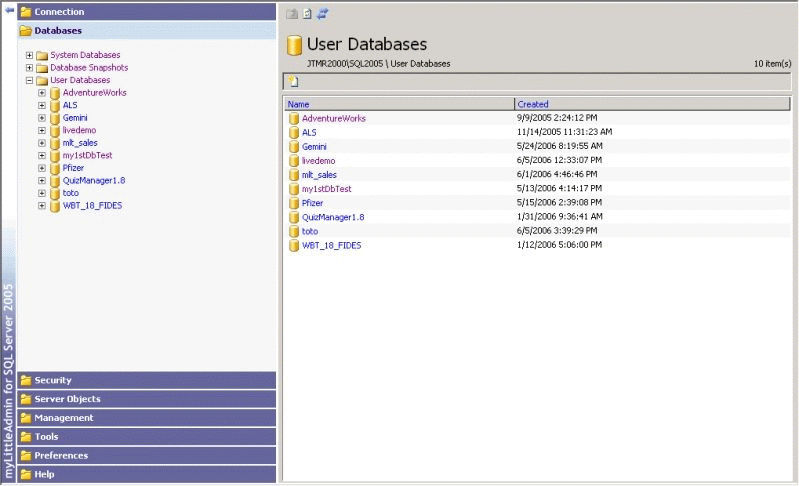Click the date 1/12/2006 5:06:00 PM
The width and height of the screenshot is (799, 486).
(x=560, y=245)
